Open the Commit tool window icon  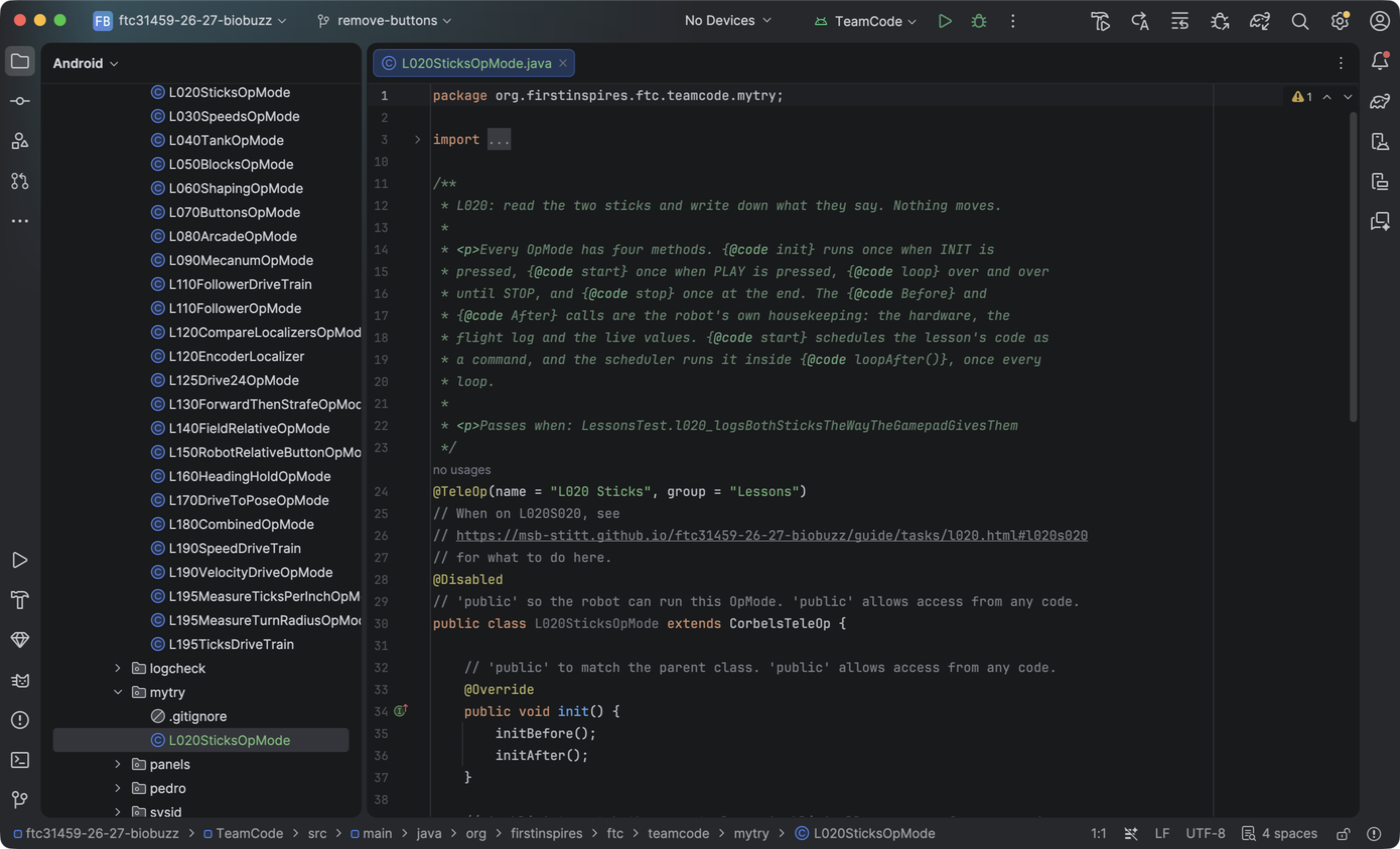tap(20, 101)
